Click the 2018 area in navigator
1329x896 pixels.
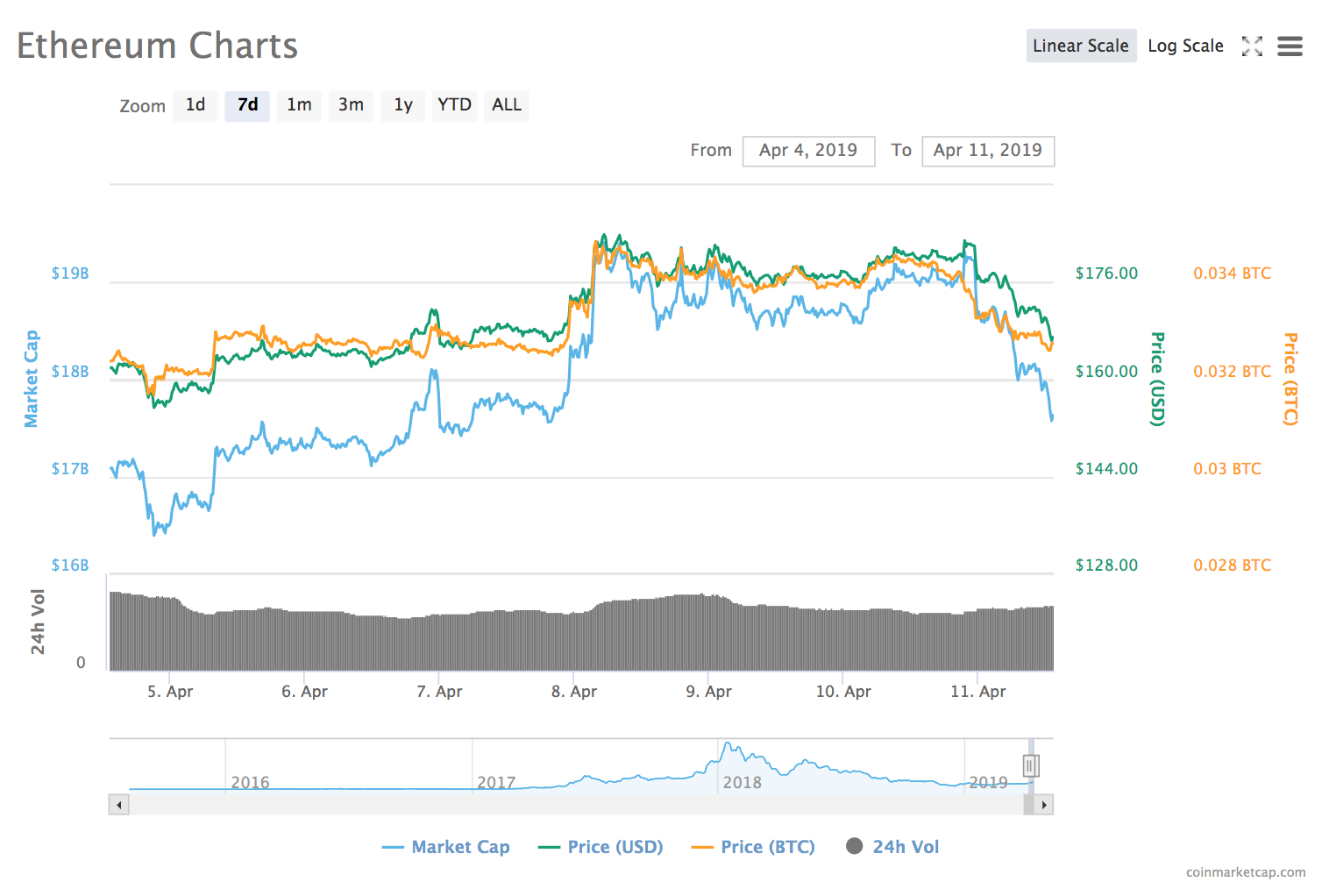(x=742, y=782)
